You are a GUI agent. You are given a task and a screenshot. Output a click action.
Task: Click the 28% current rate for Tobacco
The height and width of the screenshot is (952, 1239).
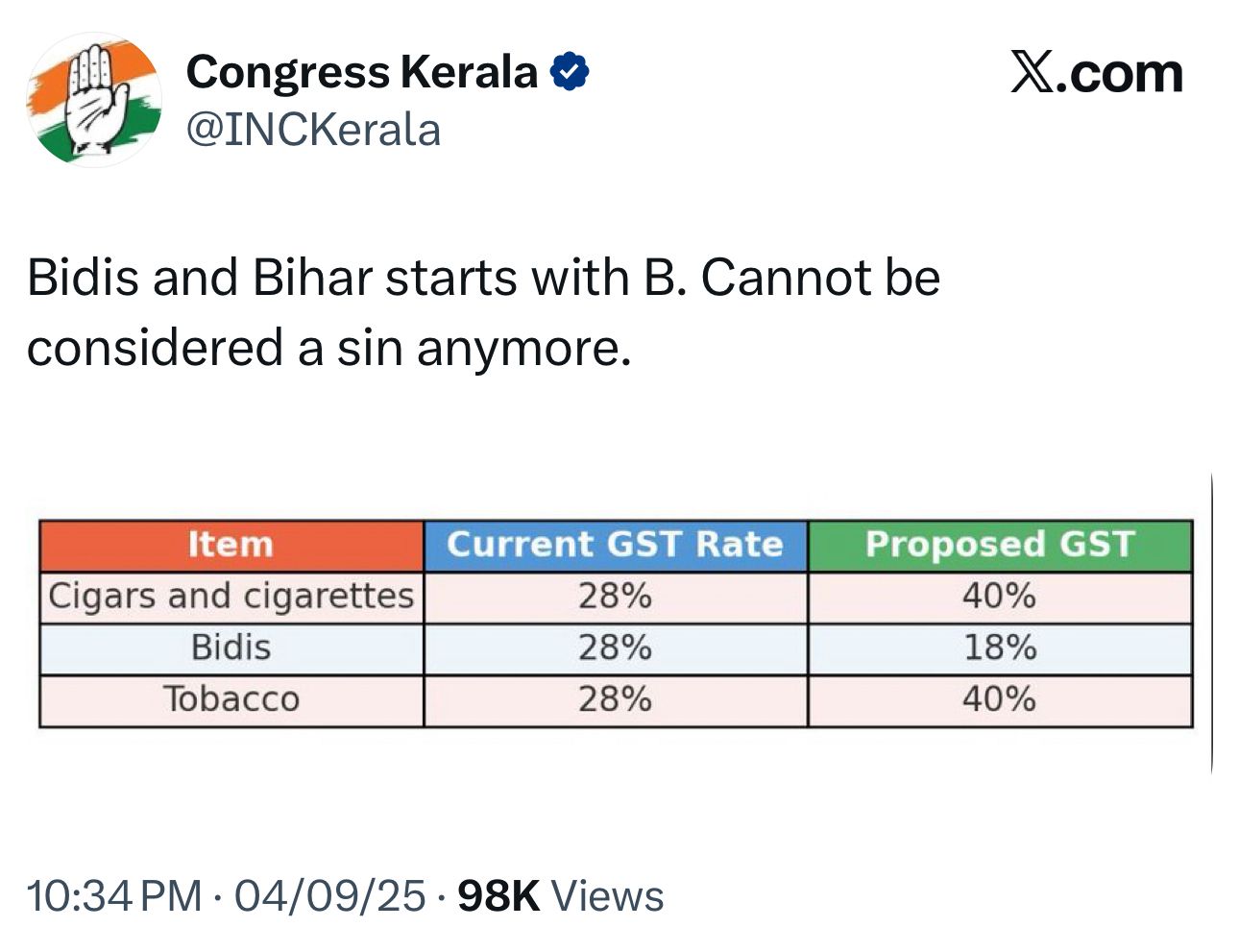coord(615,699)
